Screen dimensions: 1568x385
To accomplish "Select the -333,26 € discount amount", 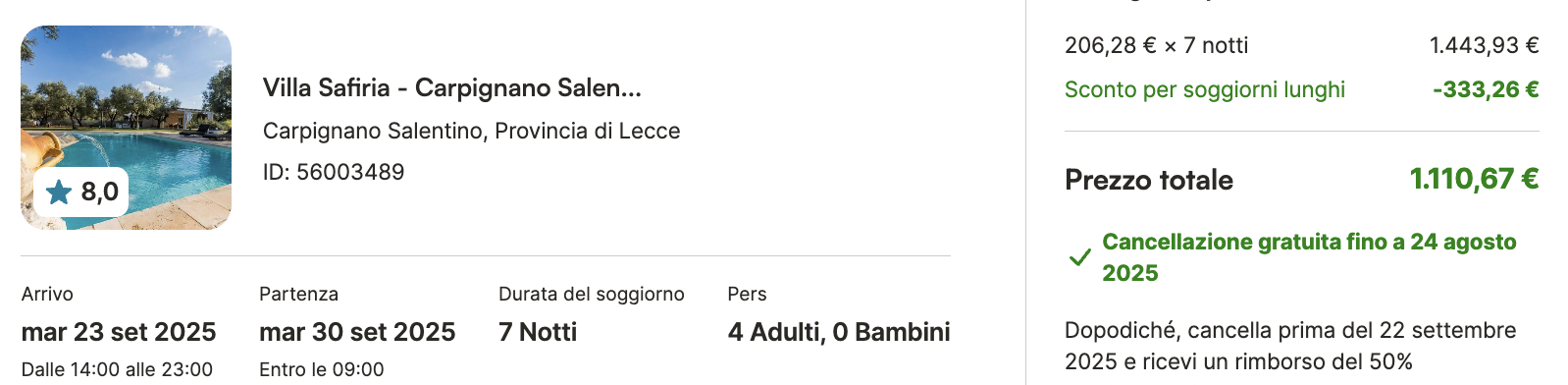I will click(1486, 89).
